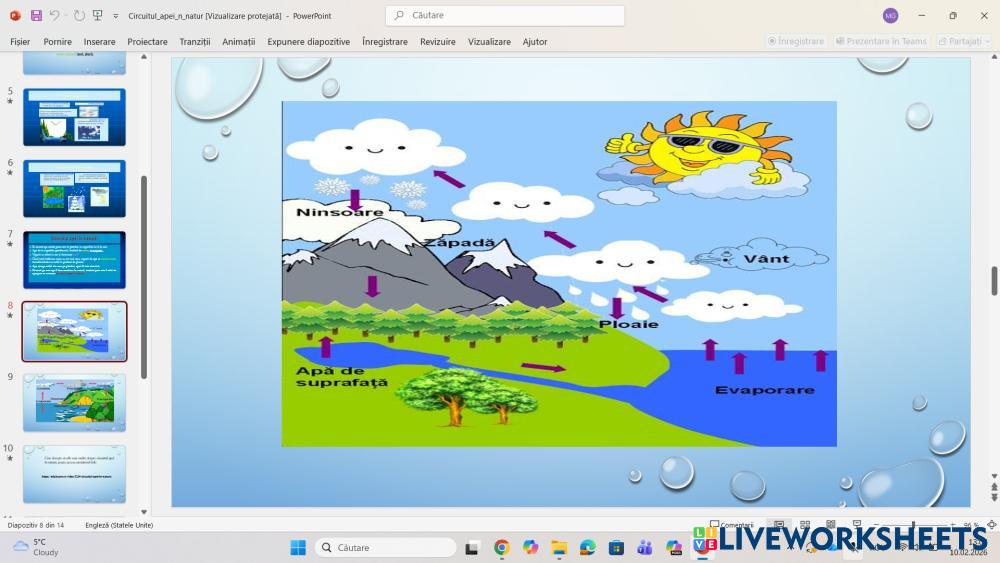The image size is (1000, 563).
Task: Start presentation from beginning icon
Action: point(97,16)
